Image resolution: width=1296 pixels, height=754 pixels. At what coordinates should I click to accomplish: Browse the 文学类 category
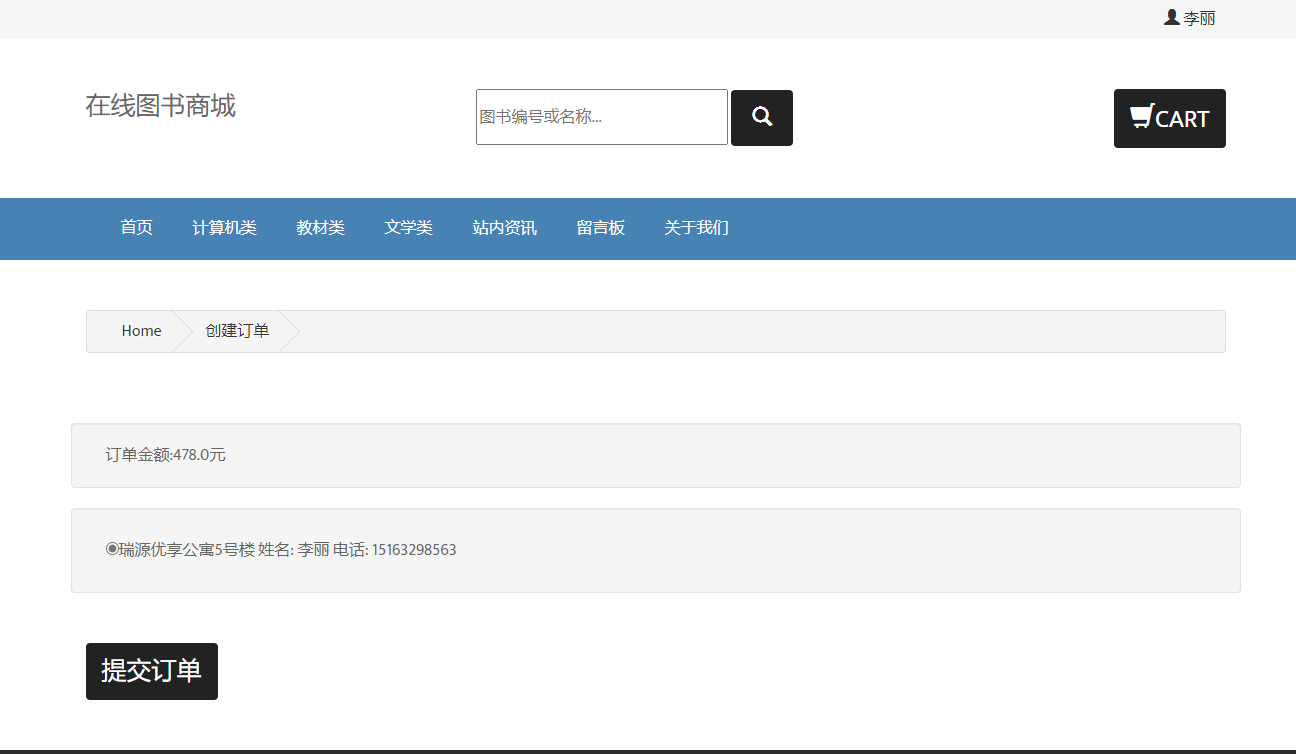tap(408, 228)
